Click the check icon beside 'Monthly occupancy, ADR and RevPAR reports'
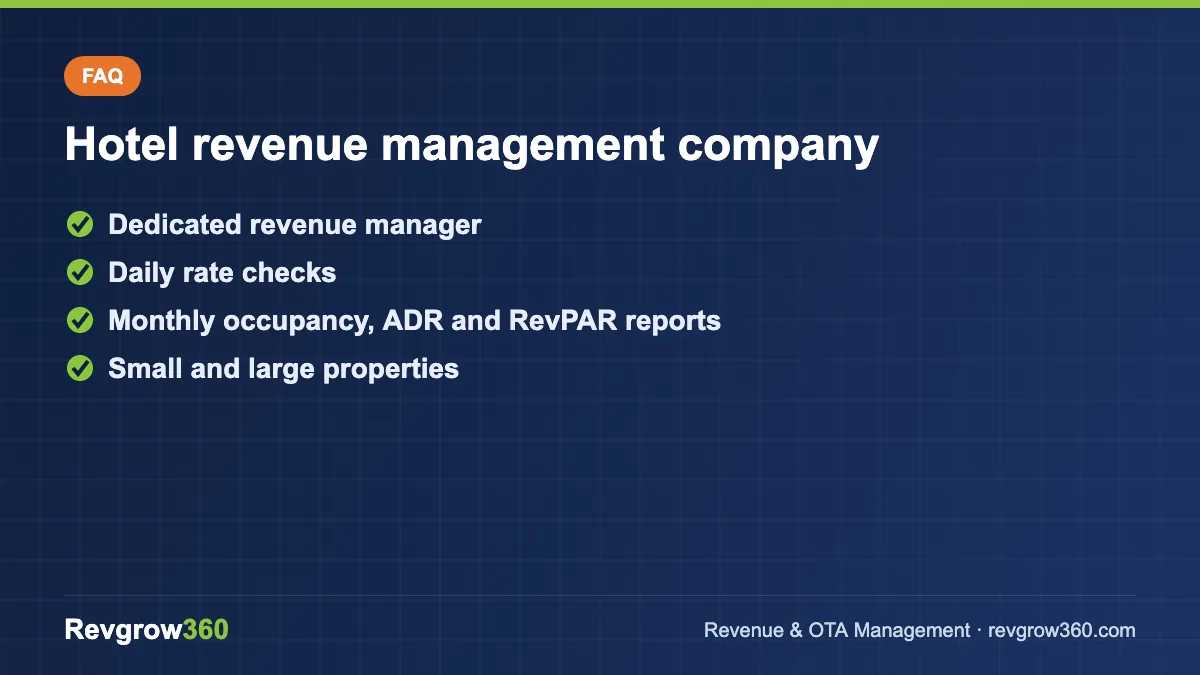This screenshot has width=1200, height=675. pos(80,321)
